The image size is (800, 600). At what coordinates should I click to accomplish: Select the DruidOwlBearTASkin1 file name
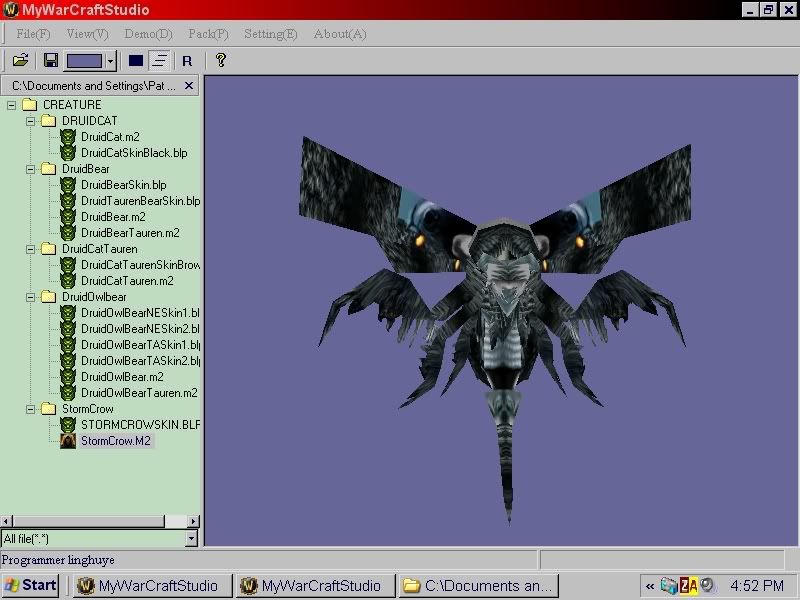pos(140,345)
